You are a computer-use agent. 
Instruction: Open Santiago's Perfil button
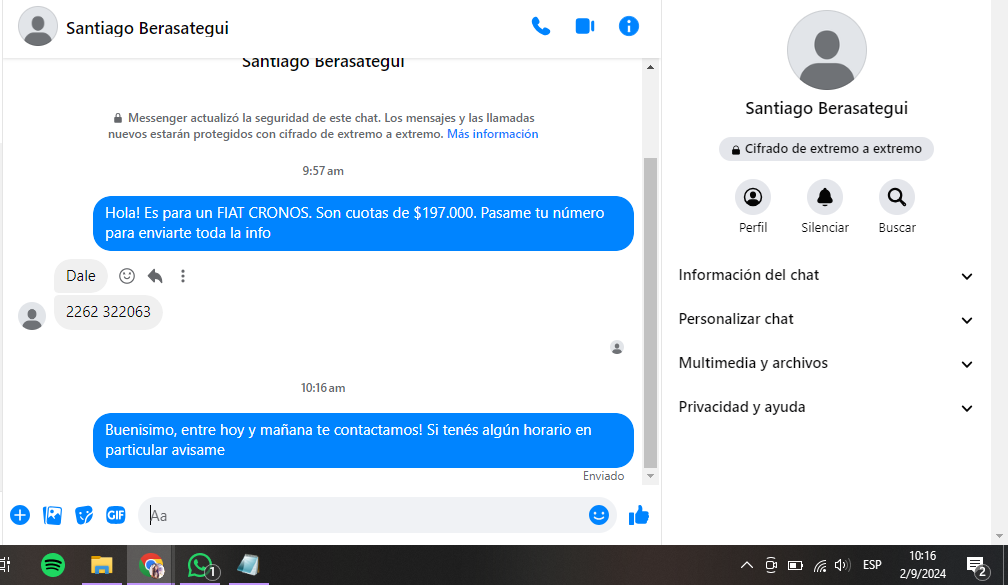click(752, 197)
